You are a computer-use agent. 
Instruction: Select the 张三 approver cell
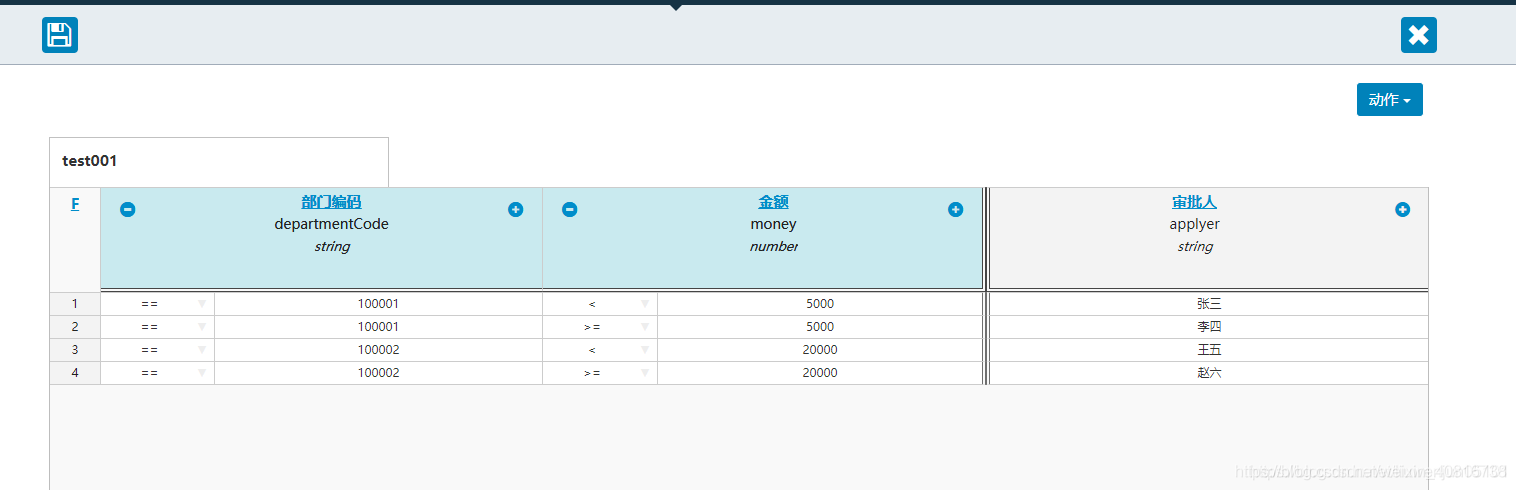1208,304
